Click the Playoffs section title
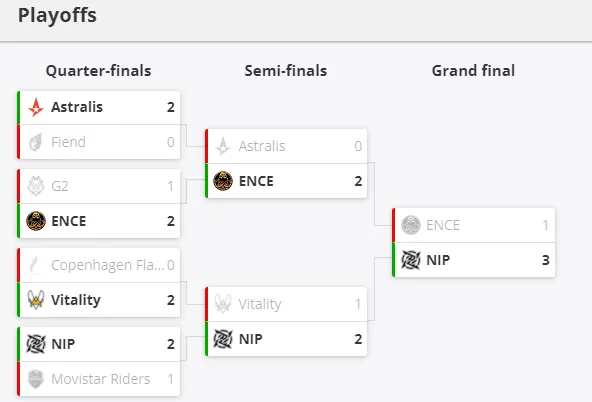Image resolution: width=592 pixels, height=402 pixels. 57,16
